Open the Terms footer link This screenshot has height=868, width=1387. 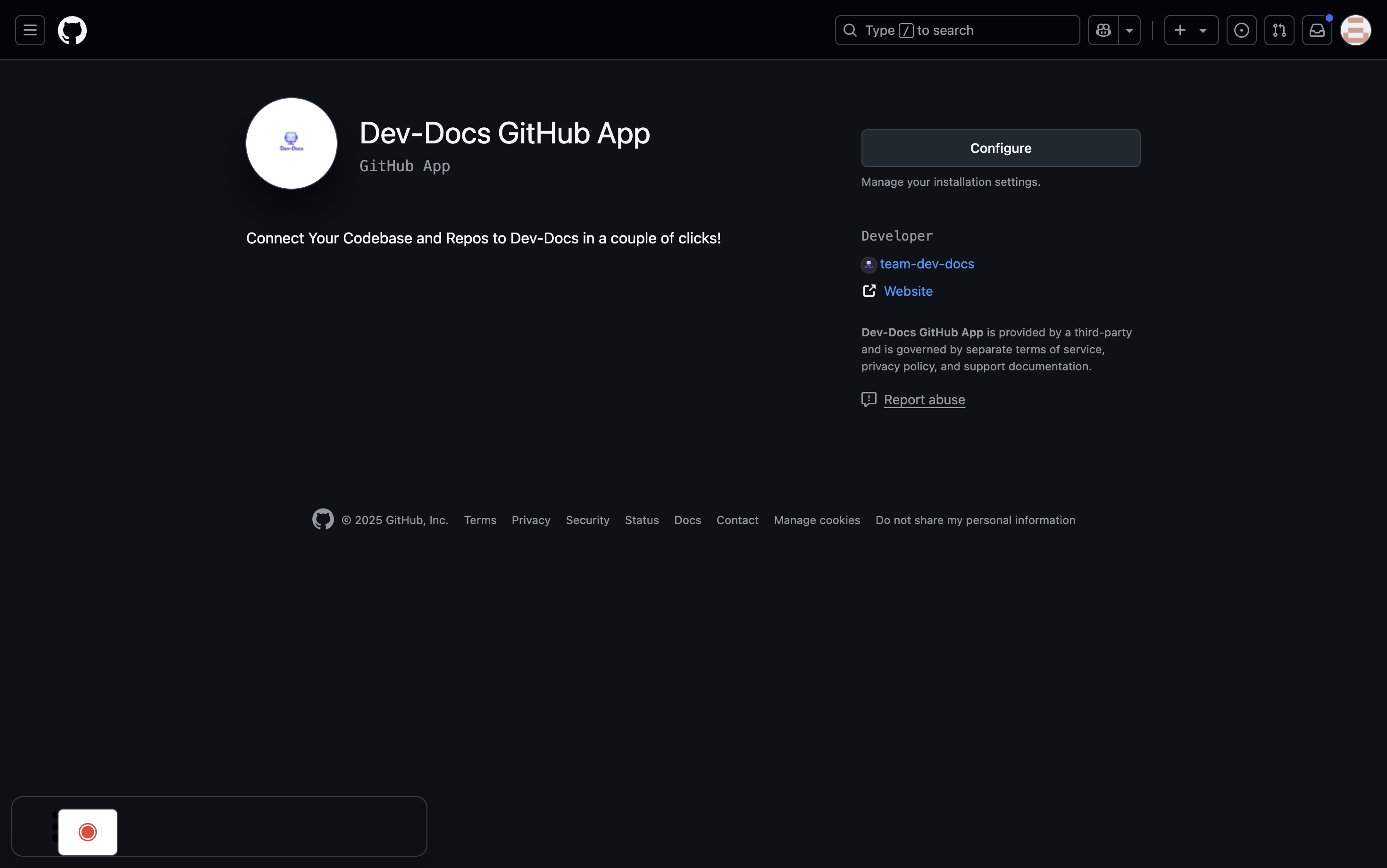click(480, 520)
